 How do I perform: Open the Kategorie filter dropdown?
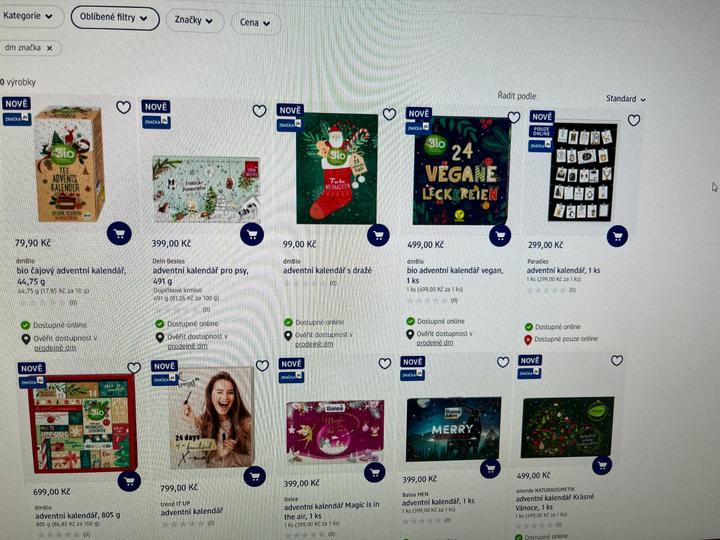28,16
